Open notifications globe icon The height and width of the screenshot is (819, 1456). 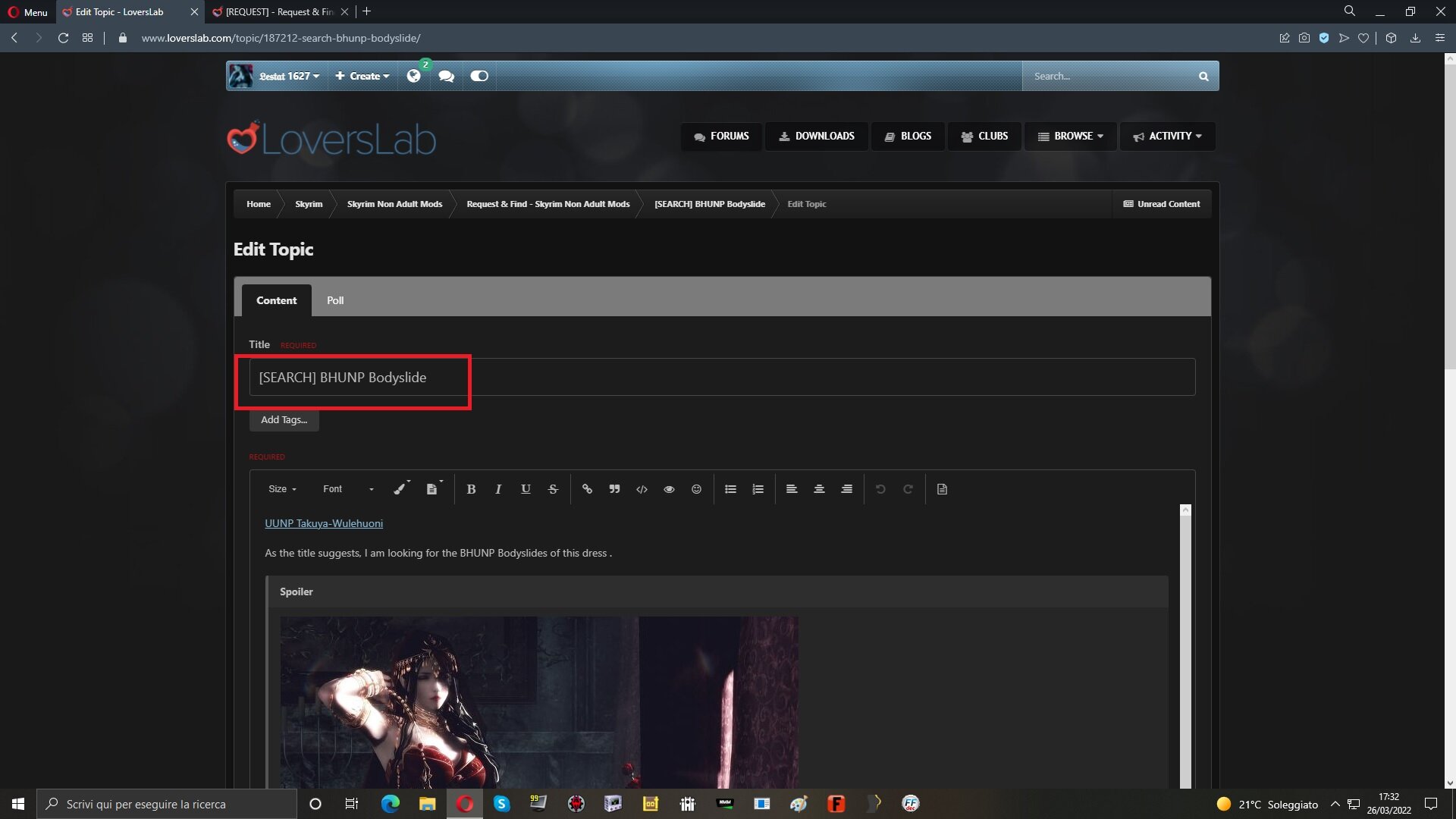tap(413, 76)
